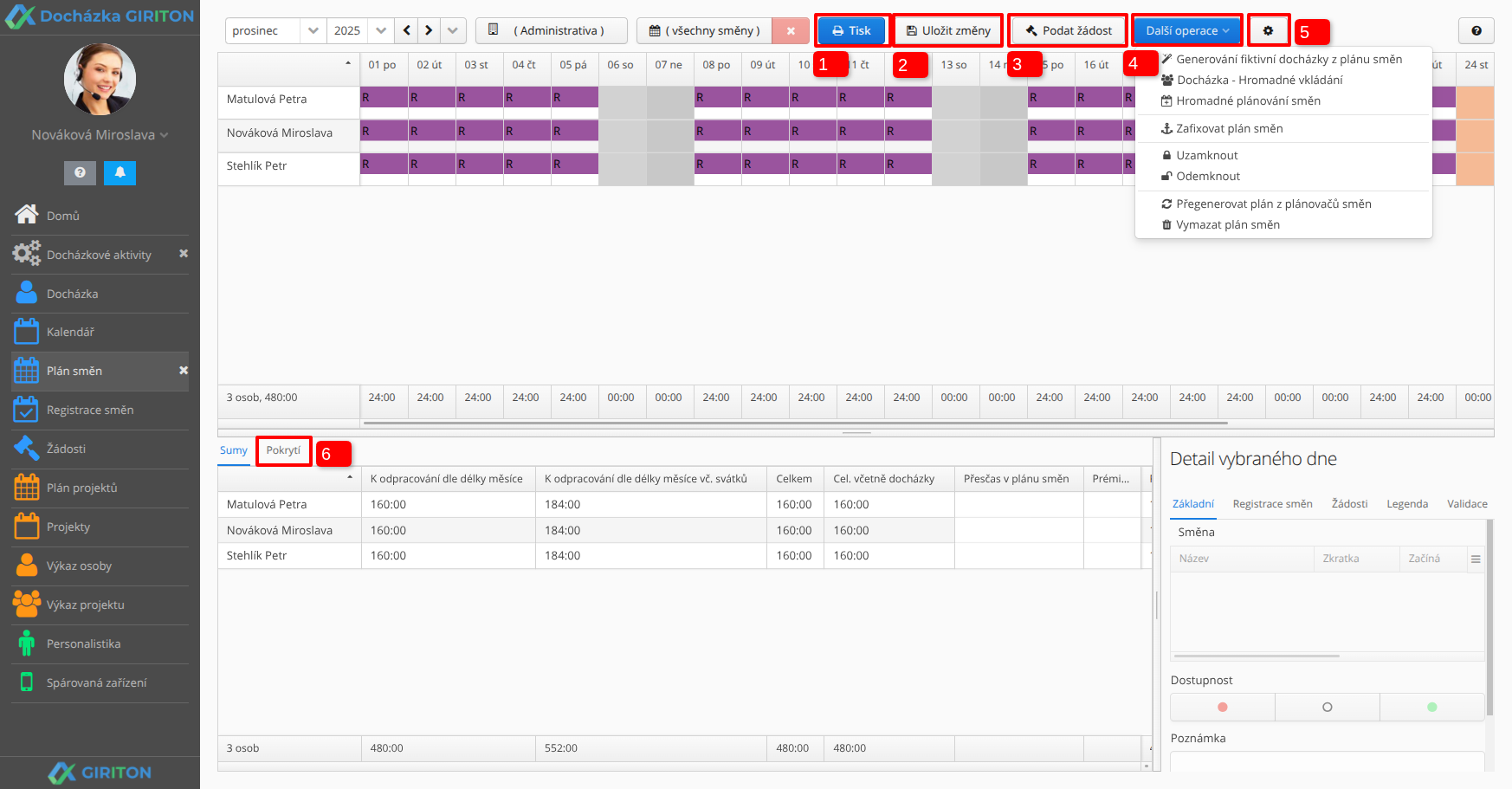The height and width of the screenshot is (789, 1512).
Task: Clear the shift filter with red X
Action: tap(790, 31)
